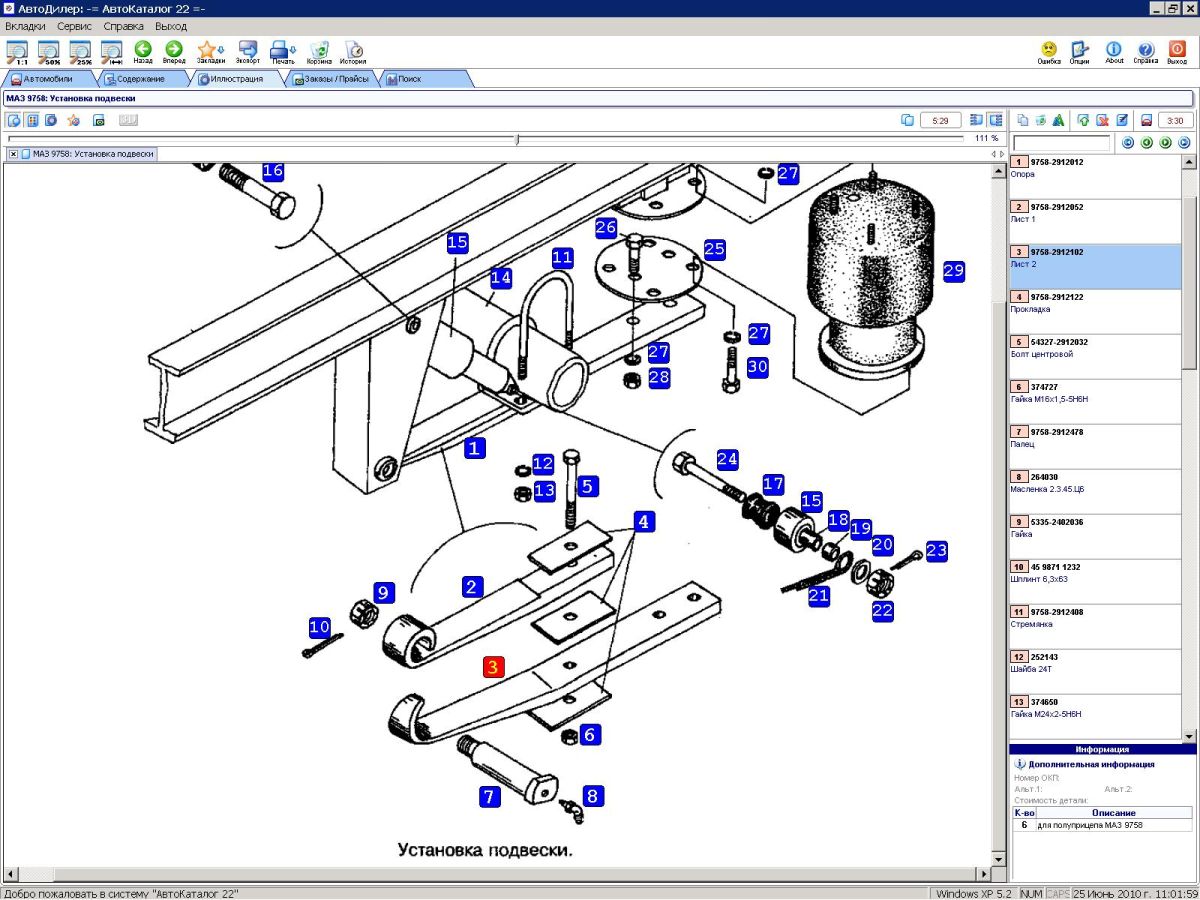Open Опции (Options) in top toolbar
Screen dimensions: 1200x900
(1079, 52)
